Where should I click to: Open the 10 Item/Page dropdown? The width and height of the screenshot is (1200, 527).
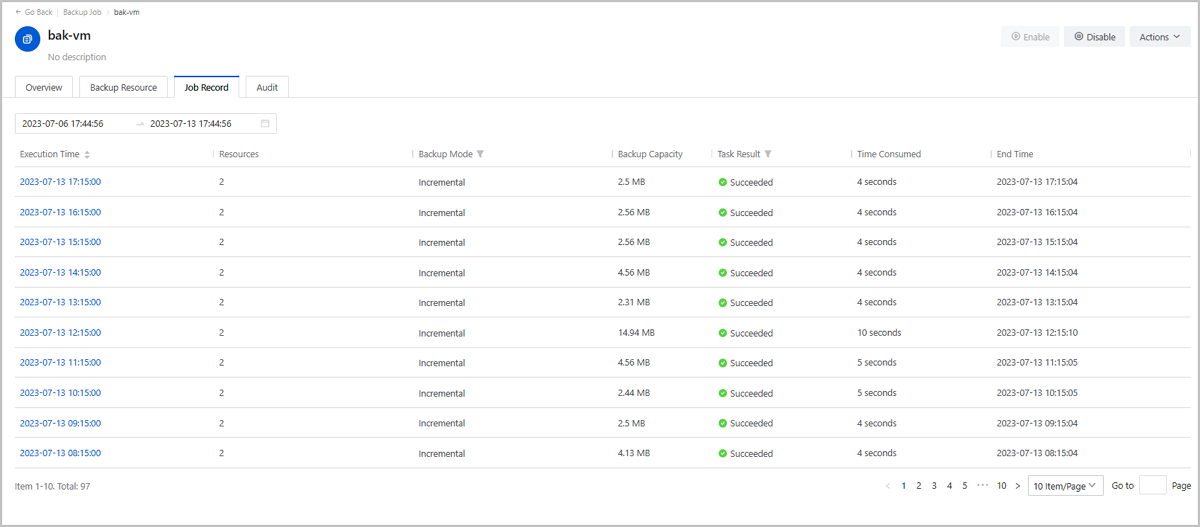tap(1066, 485)
